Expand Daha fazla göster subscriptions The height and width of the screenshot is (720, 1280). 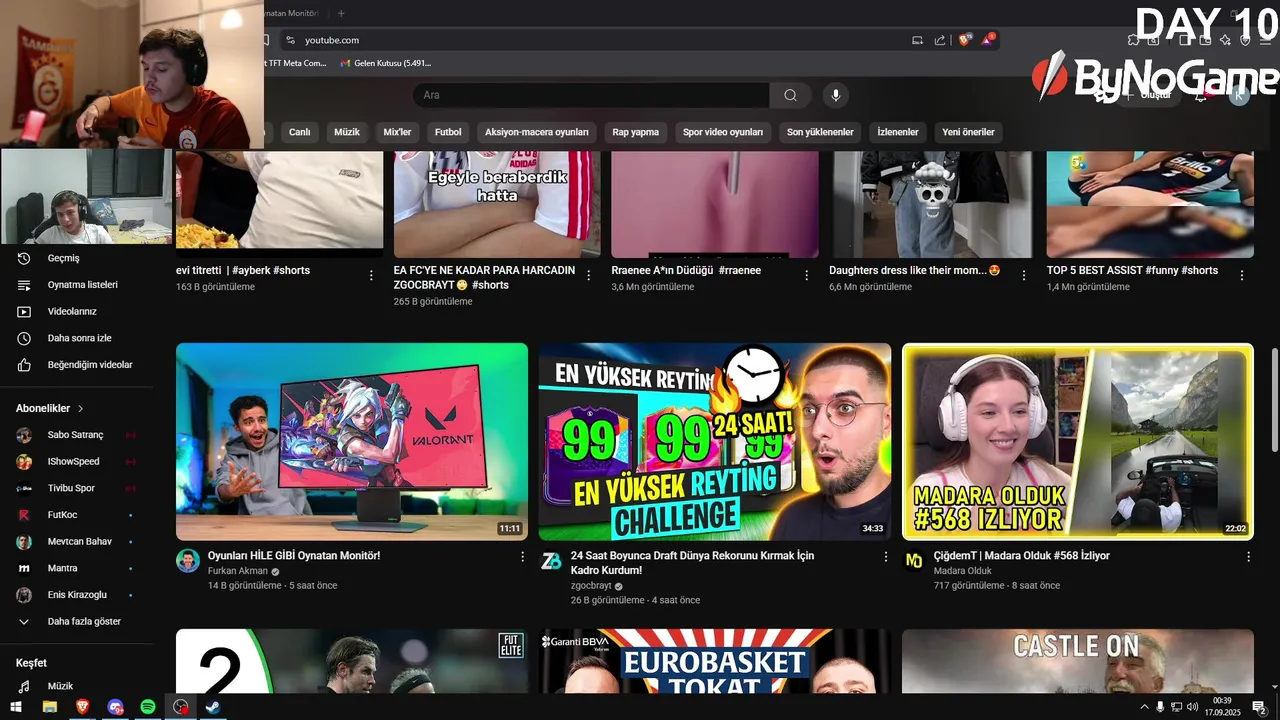tap(84, 621)
